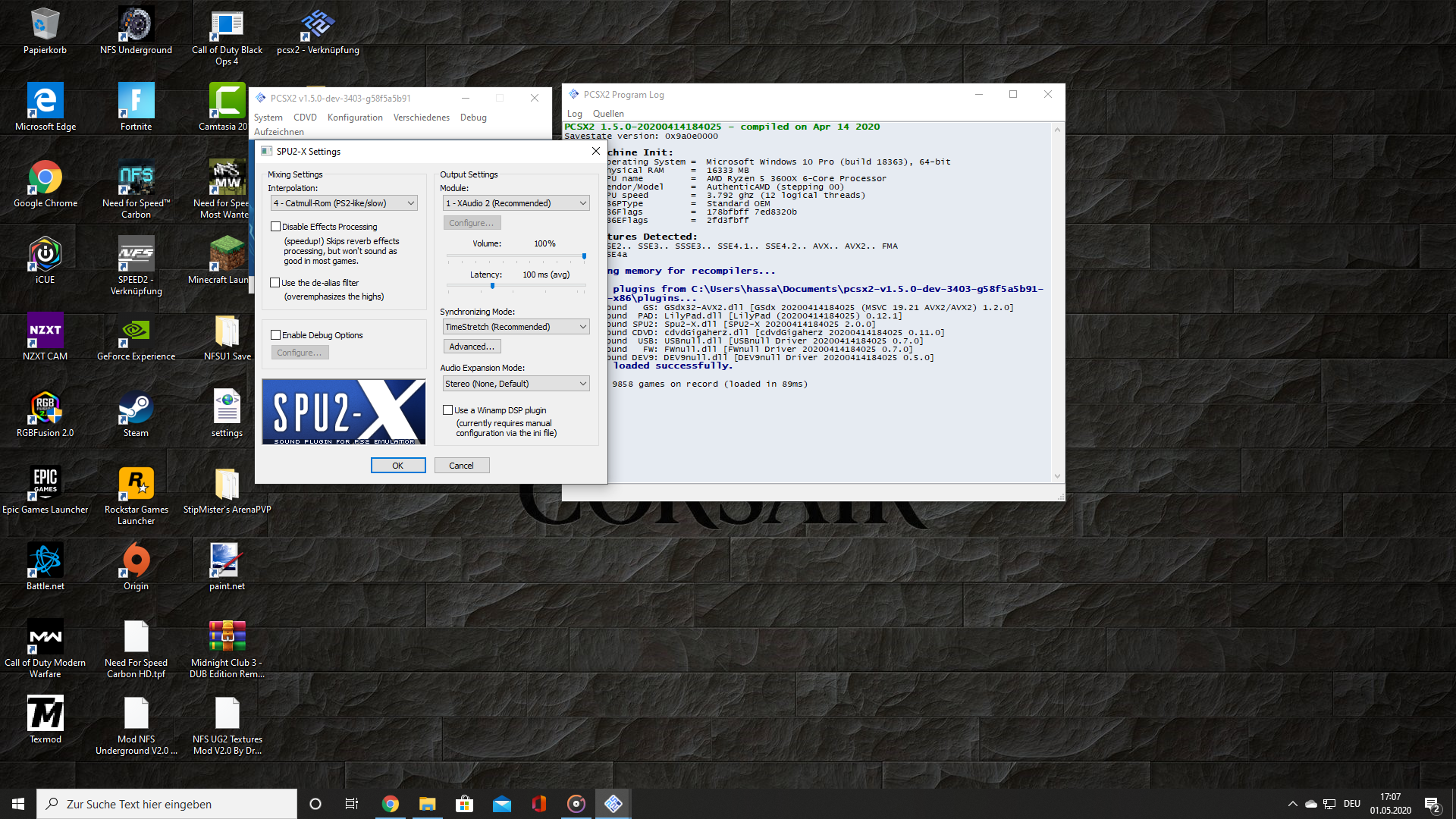Click the Latency slider handle

pos(492,286)
